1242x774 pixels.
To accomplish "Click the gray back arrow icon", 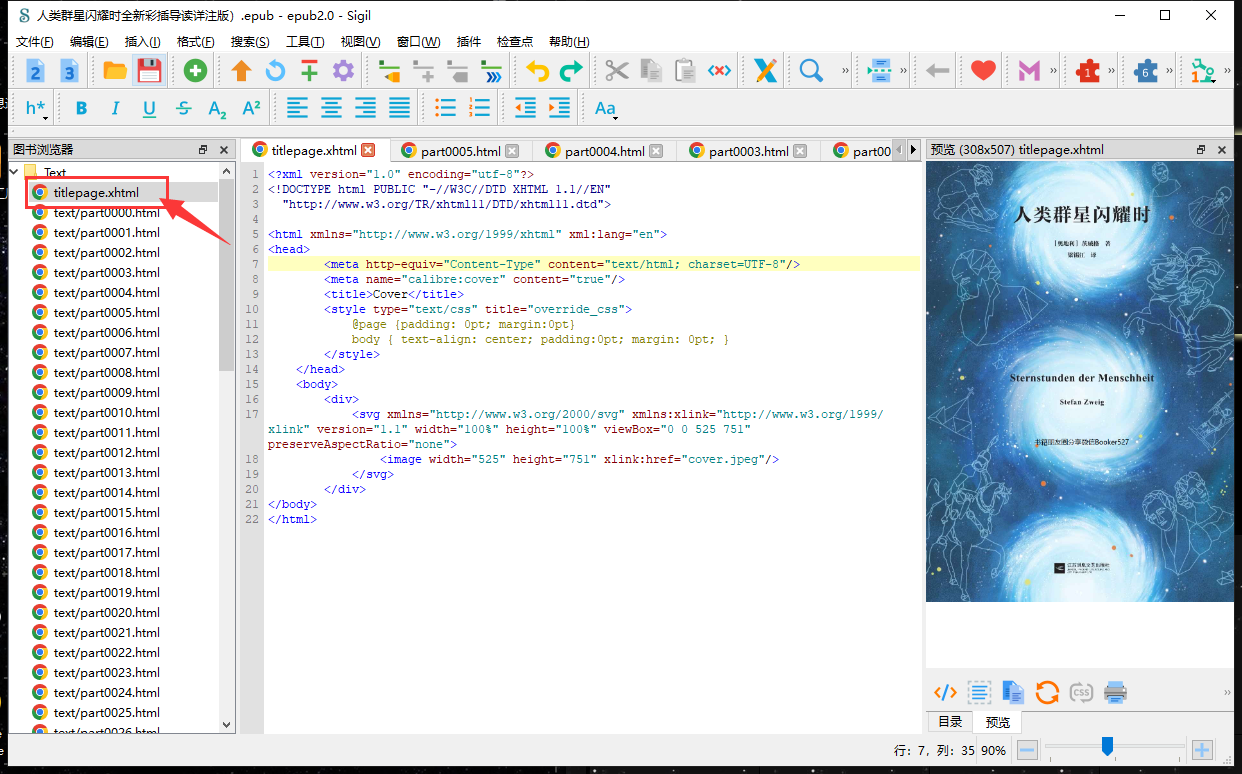I will (x=938, y=71).
